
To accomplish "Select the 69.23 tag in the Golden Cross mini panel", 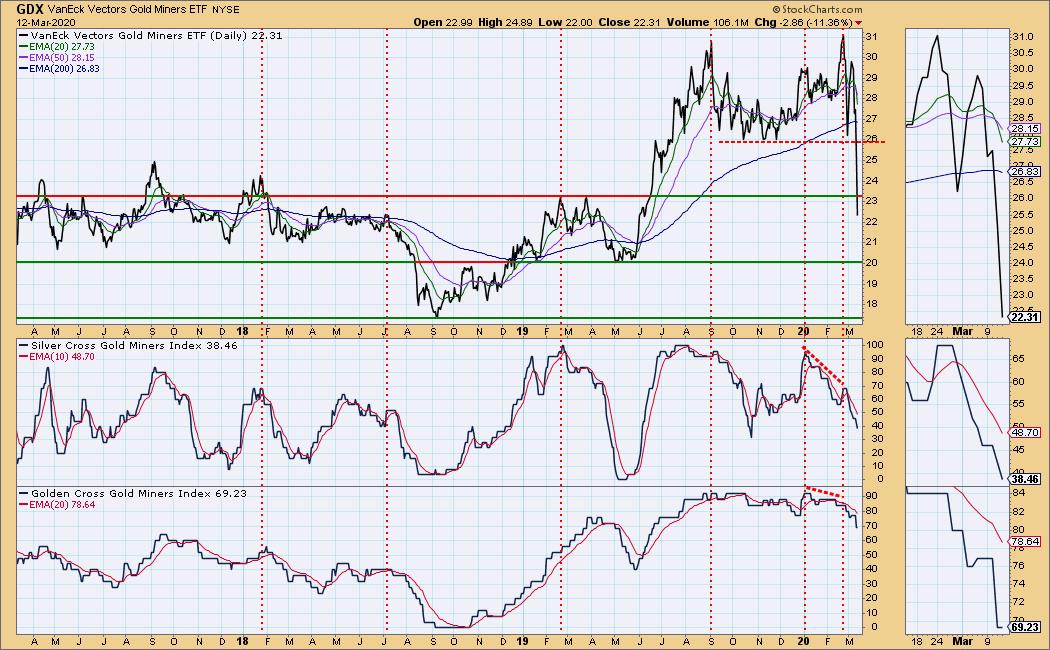I will (1025, 627).
